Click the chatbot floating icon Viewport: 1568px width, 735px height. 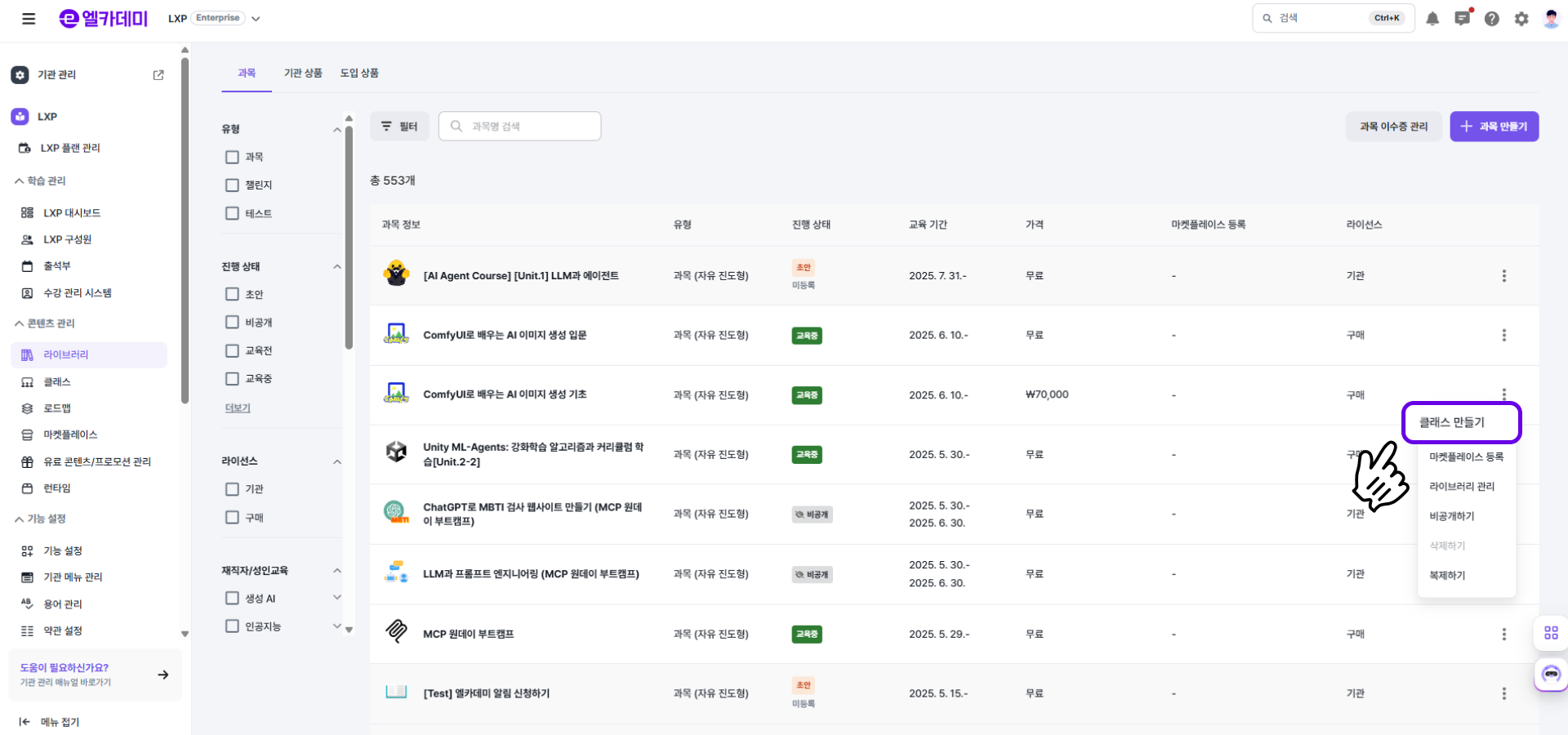1551,675
